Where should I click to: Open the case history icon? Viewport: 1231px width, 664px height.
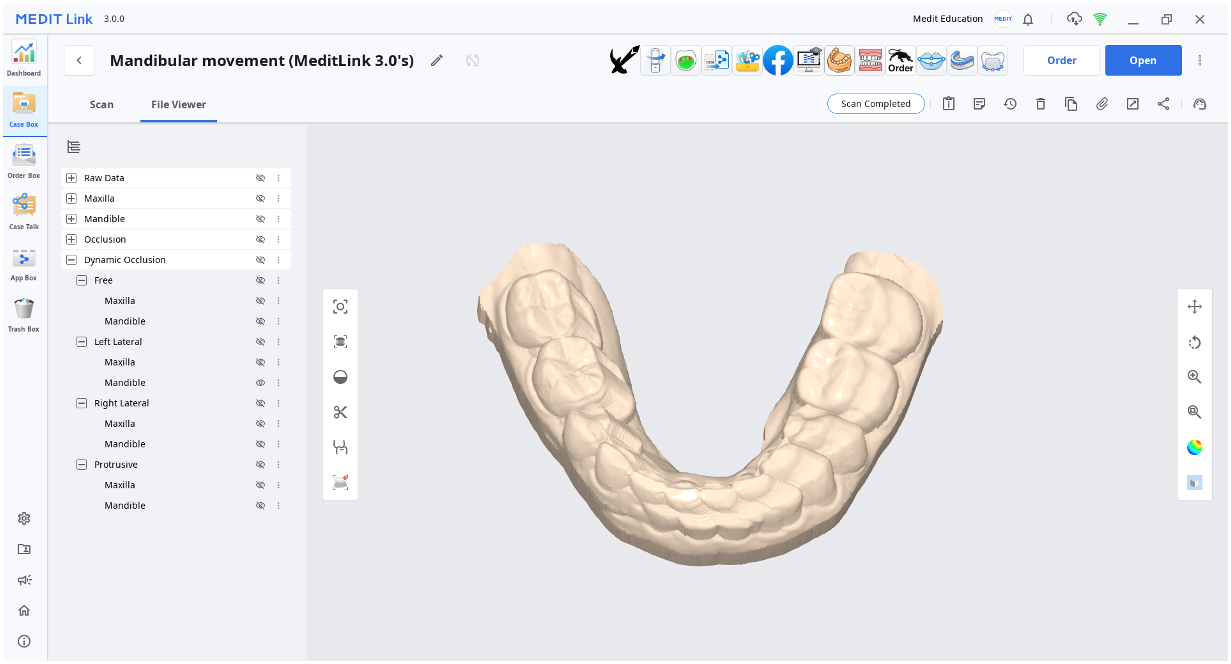click(x=1009, y=103)
